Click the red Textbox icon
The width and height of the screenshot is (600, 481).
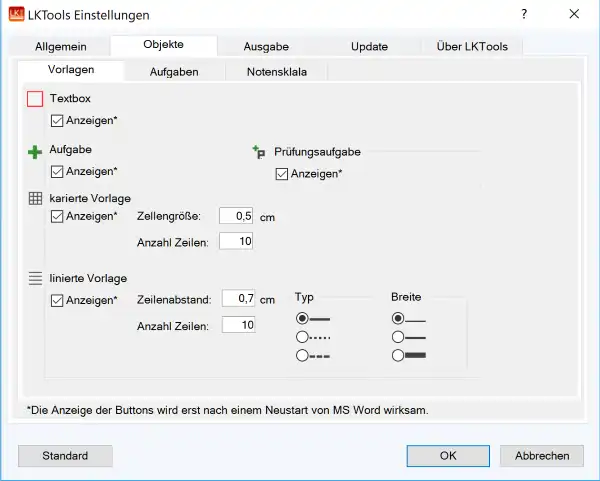coord(35,99)
